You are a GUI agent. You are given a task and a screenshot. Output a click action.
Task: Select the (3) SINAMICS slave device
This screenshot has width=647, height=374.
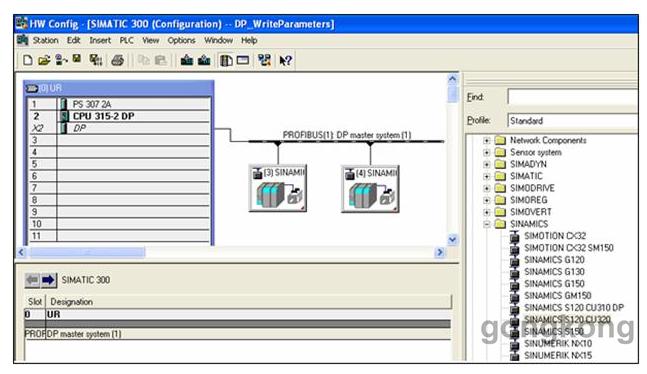(x=278, y=188)
